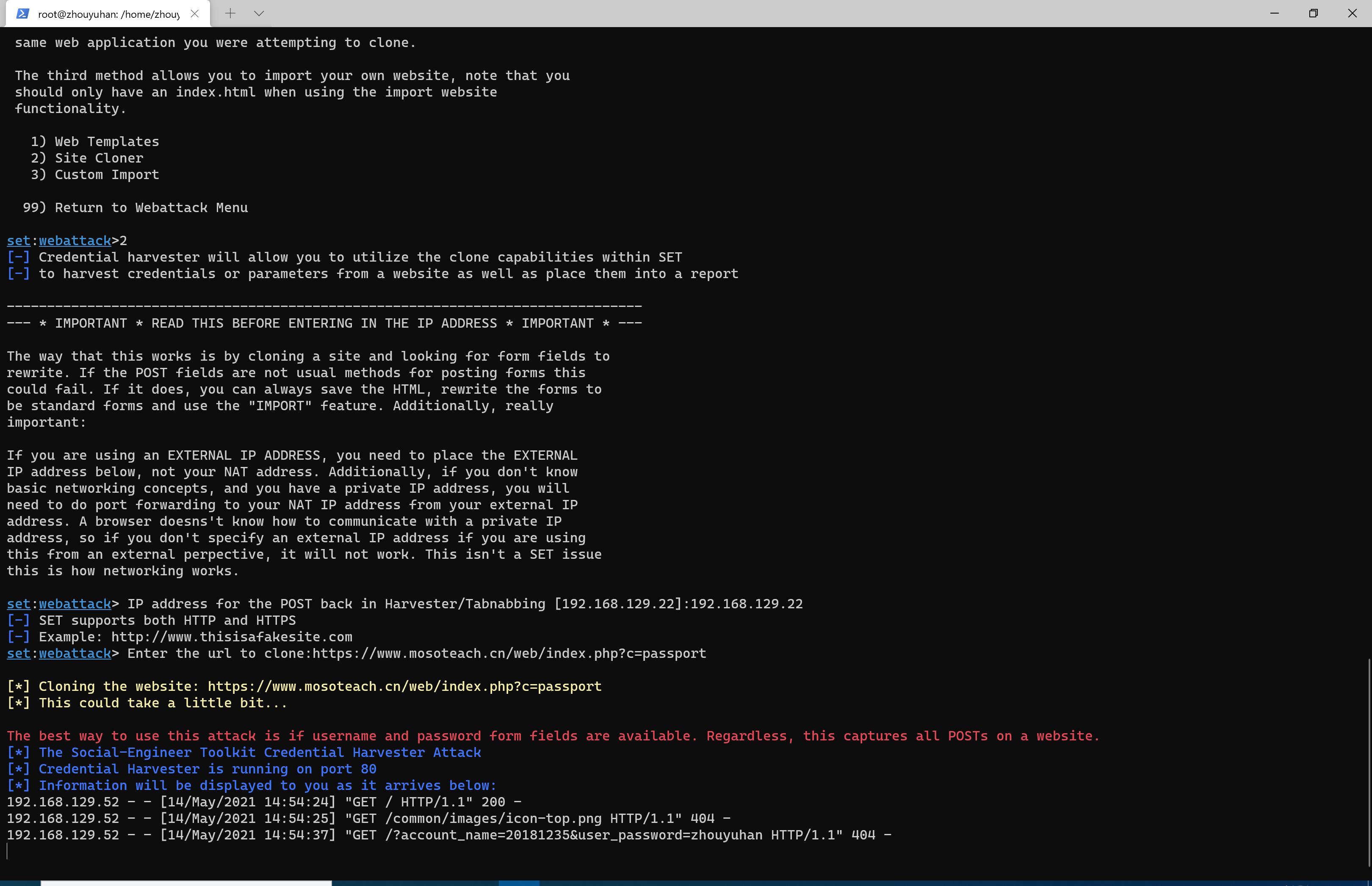The width and height of the screenshot is (1372, 886).
Task: Click the terminal icon in the root@zhouyuhan tab
Action: (x=22, y=14)
